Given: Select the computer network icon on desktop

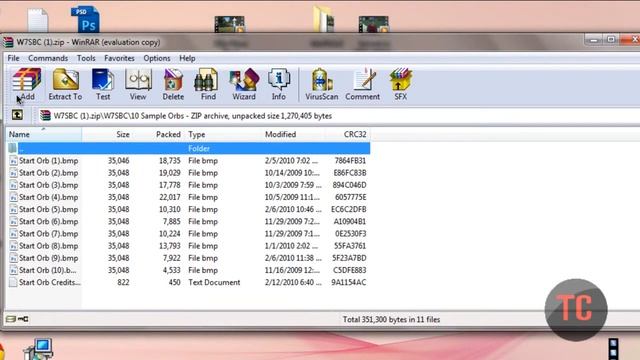Looking at the screenshot, I should 38,349.
